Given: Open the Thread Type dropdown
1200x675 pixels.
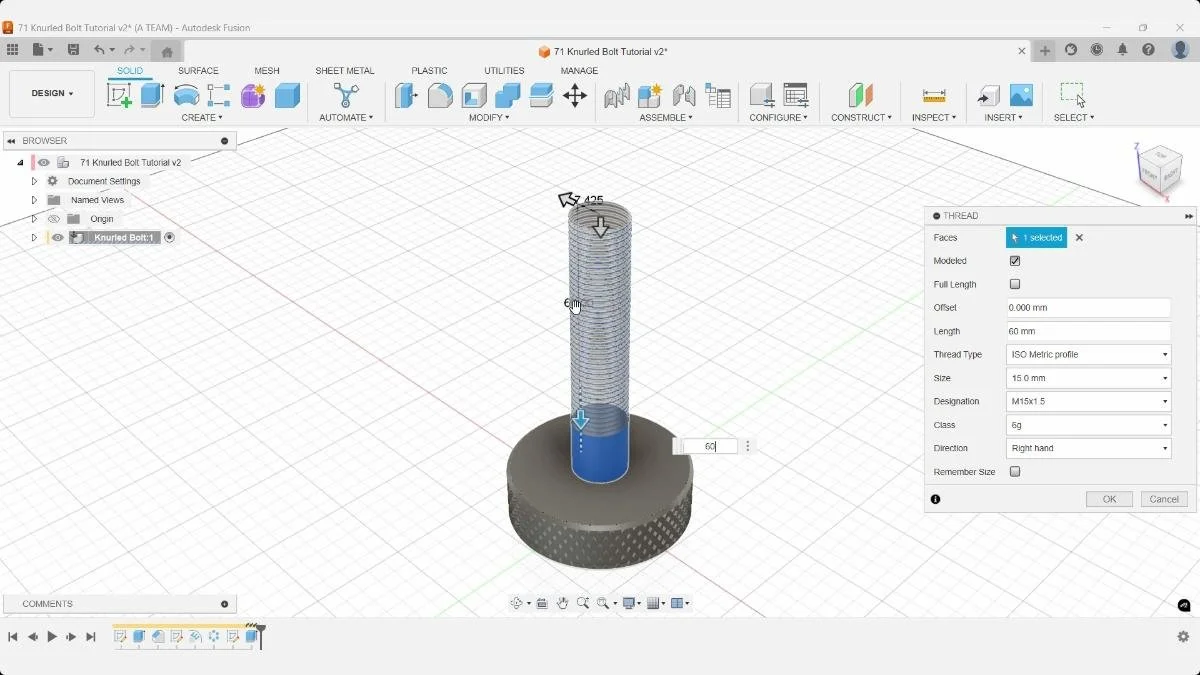Looking at the screenshot, I should [x=1088, y=355].
